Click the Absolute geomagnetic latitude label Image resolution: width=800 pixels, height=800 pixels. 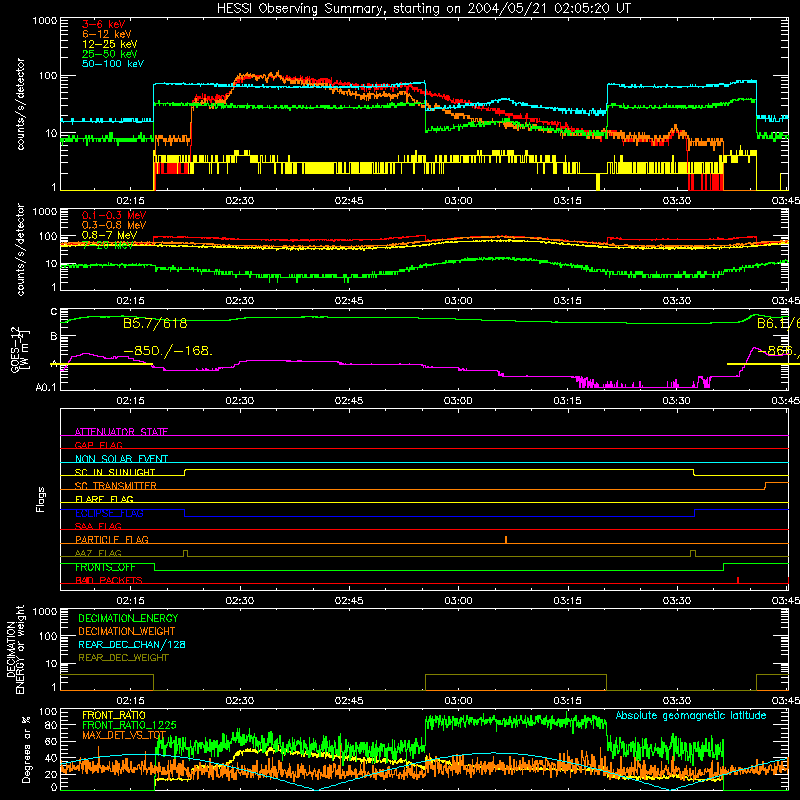click(x=691, y=716)
